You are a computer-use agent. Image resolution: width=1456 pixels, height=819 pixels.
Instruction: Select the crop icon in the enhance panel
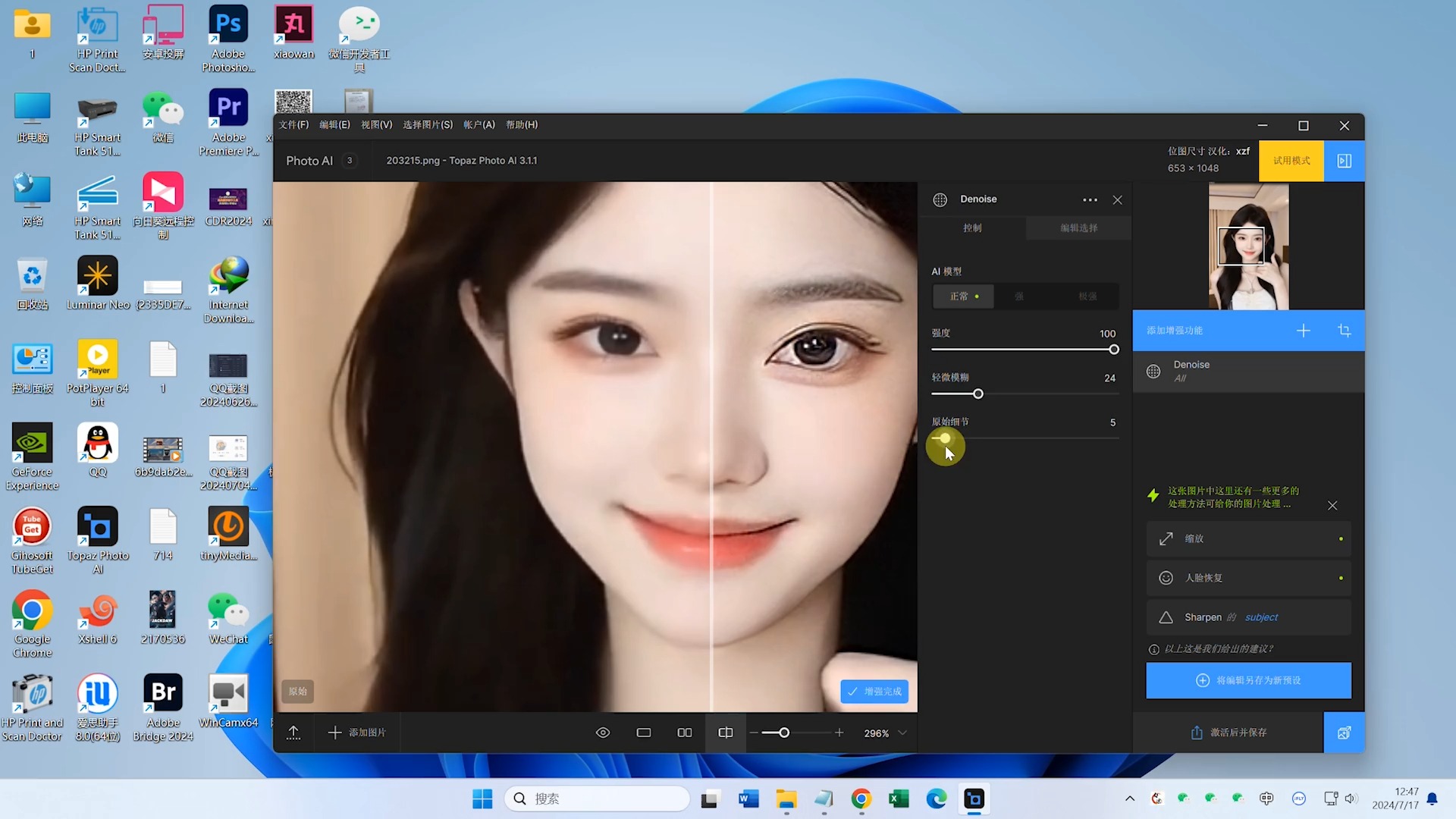(1345, 331)
